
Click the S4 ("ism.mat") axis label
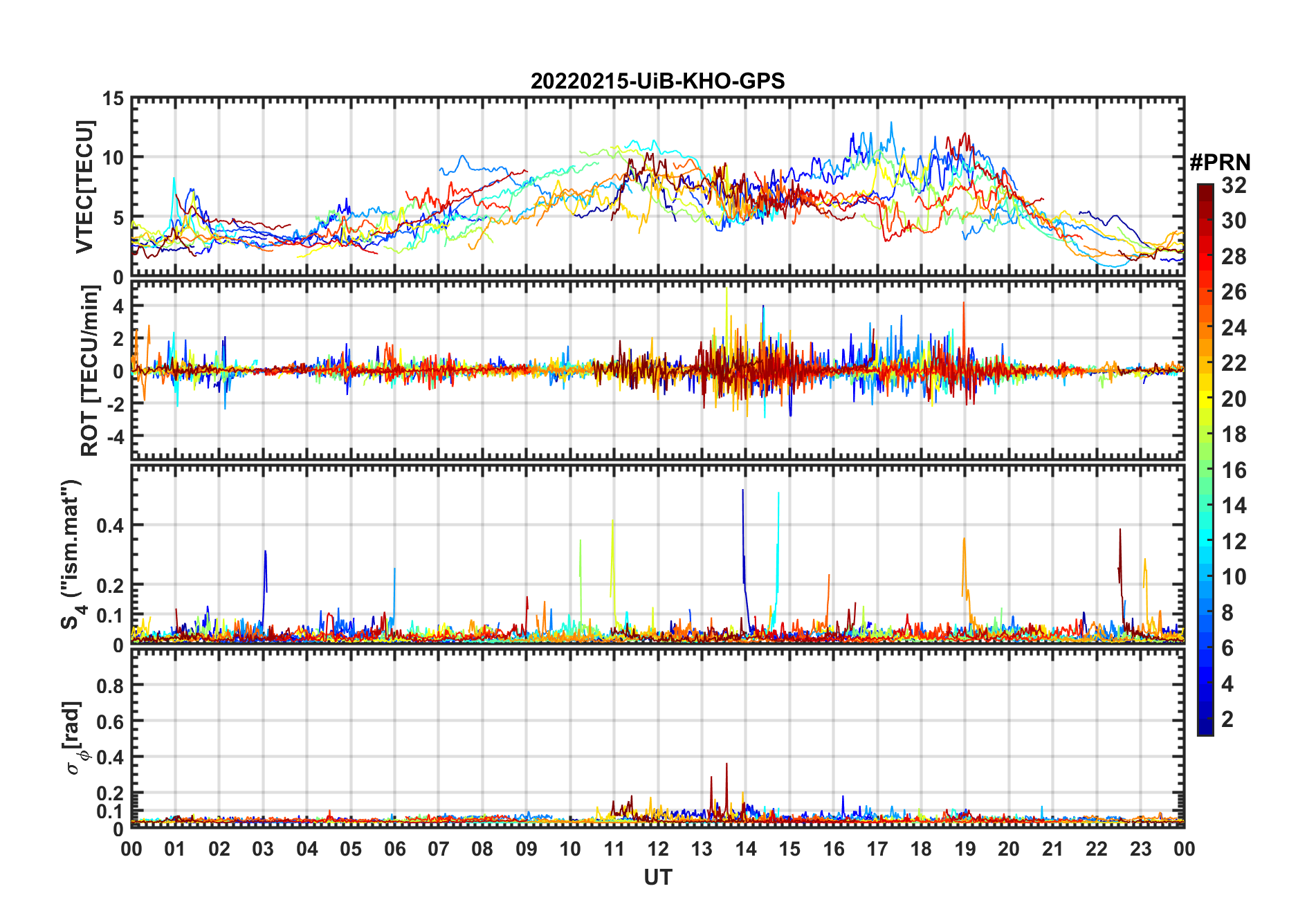72,554
